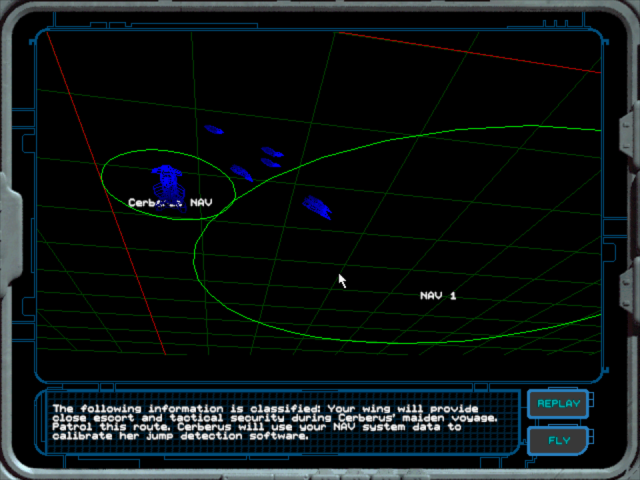This screenshot has height=480, width=640.
Task: Click the Cerberus capital ship wireframe
Action: point(168,188)
